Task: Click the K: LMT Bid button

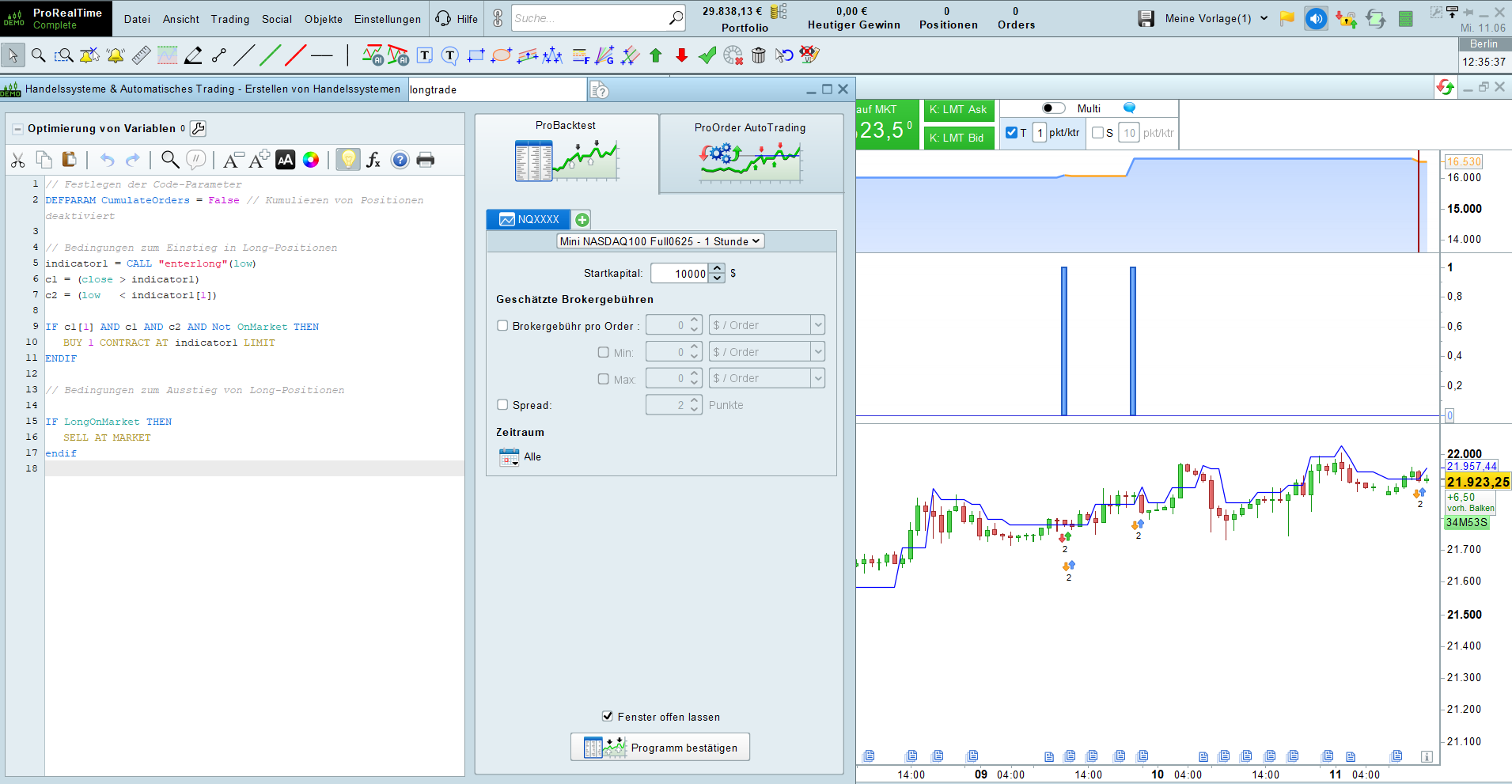Action: tap(958, 138)
